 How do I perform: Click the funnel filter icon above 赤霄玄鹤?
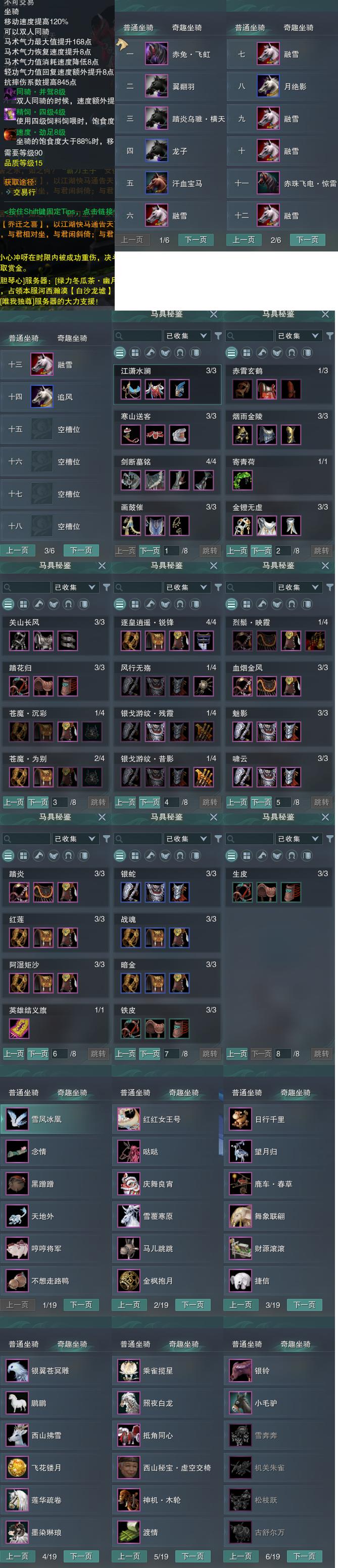[x=329, y=335]
